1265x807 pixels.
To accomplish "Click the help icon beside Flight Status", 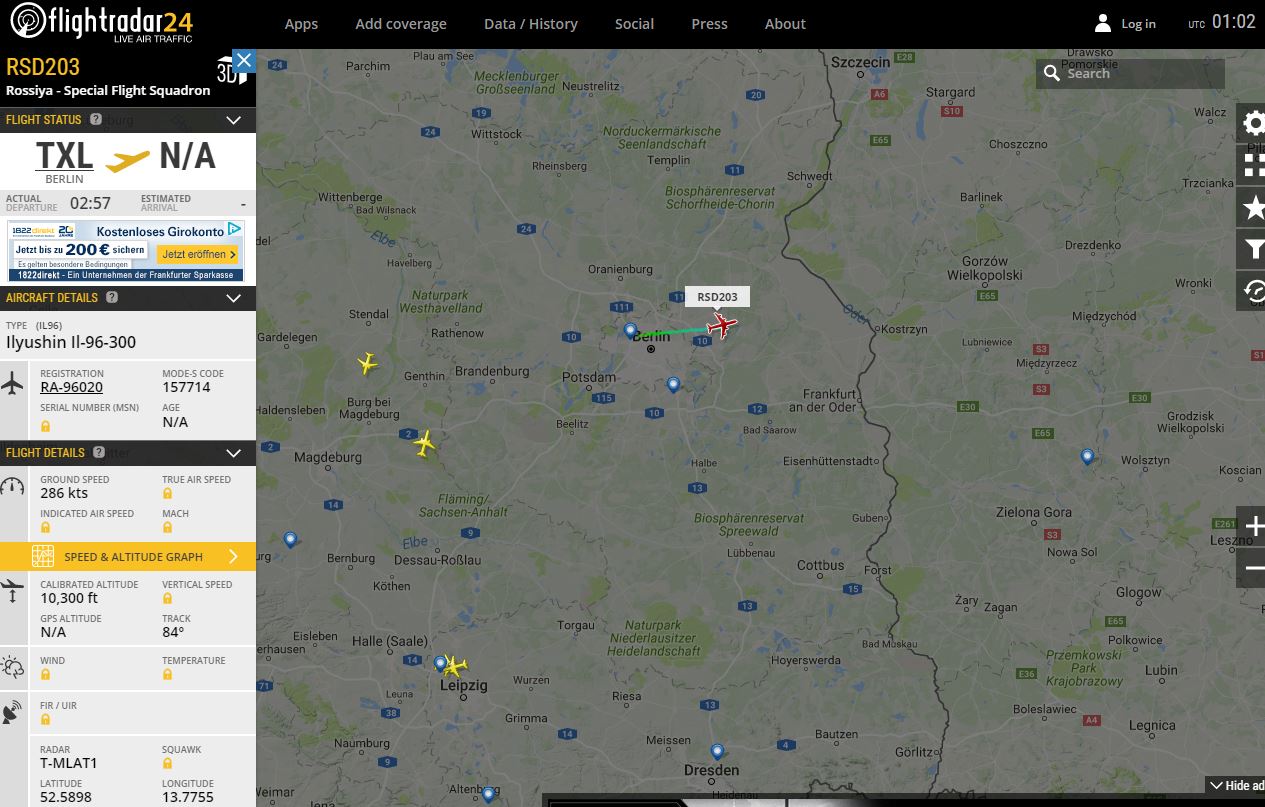I will 96,120.
